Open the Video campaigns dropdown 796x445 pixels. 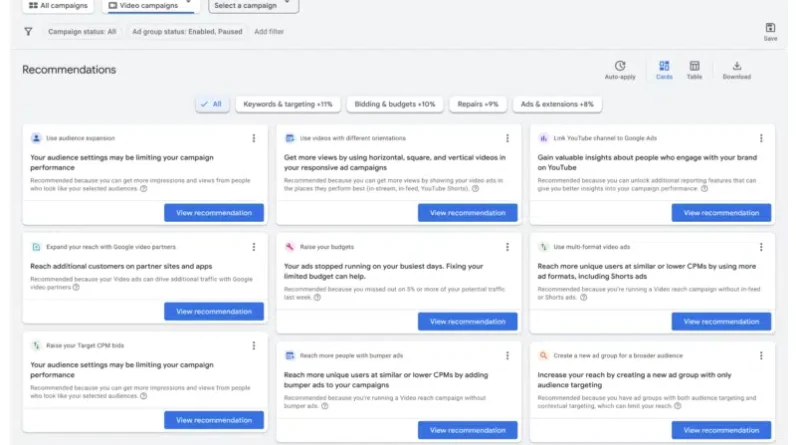[151, 6]
